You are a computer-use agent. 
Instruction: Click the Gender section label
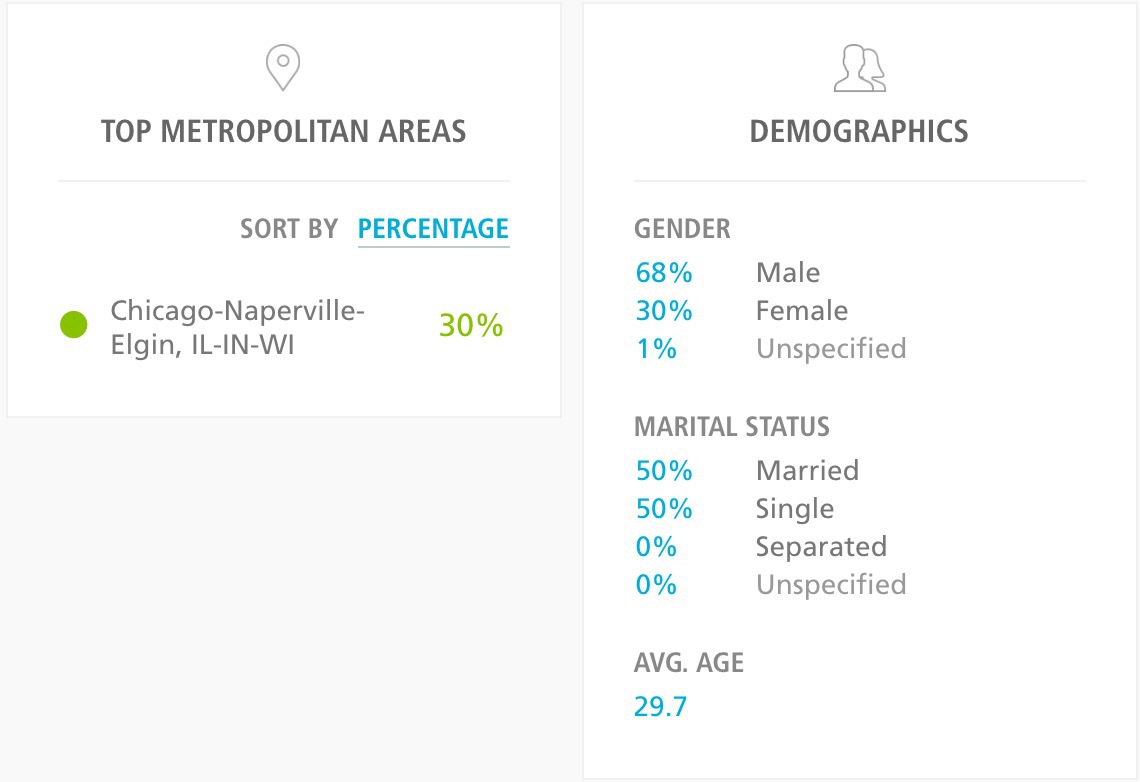pyautogui.click(x=682, y=229)
